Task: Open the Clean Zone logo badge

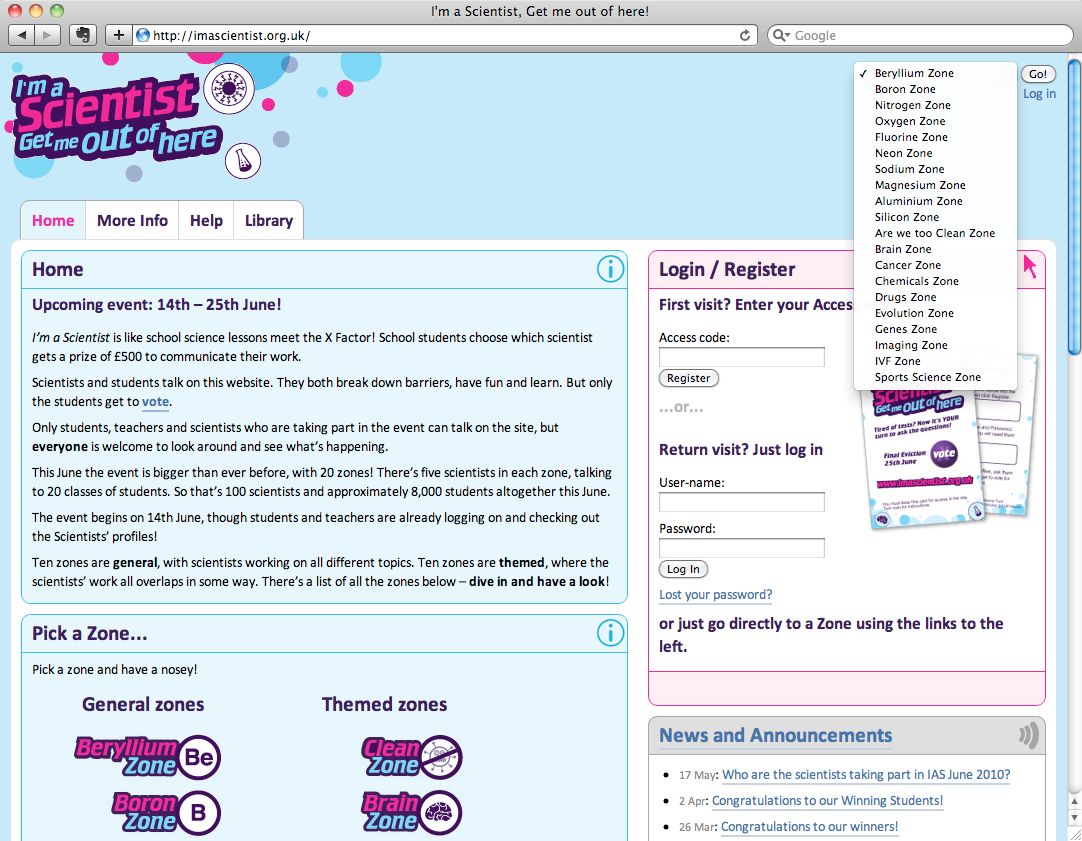Action: 412,757
